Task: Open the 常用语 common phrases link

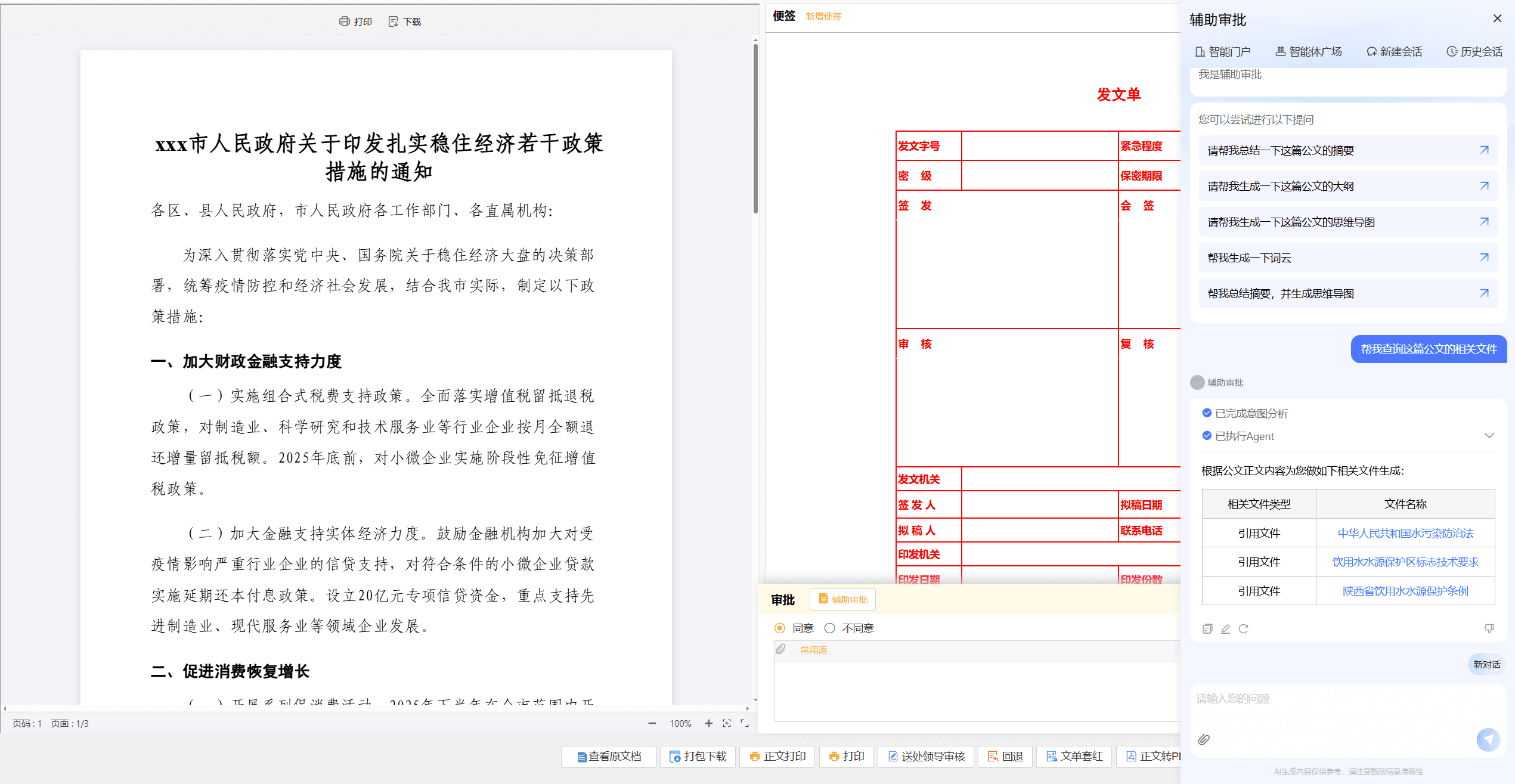Action: coord(813,650)
